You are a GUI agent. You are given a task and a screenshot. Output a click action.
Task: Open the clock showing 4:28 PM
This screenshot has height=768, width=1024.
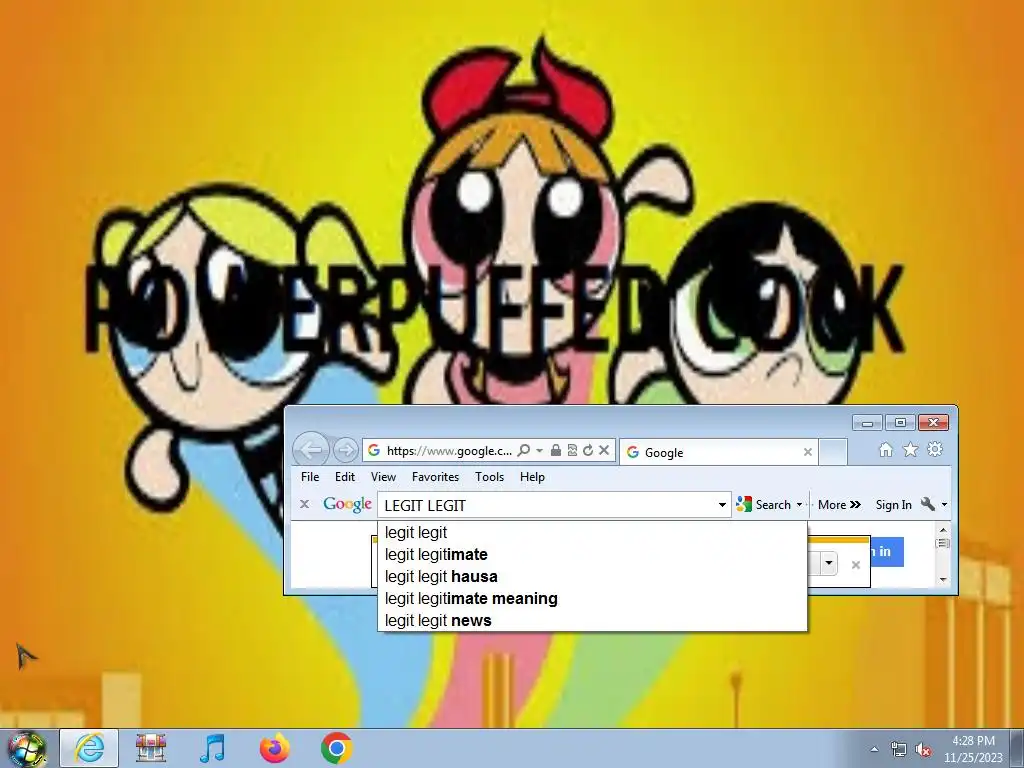[x=973, y=749]
